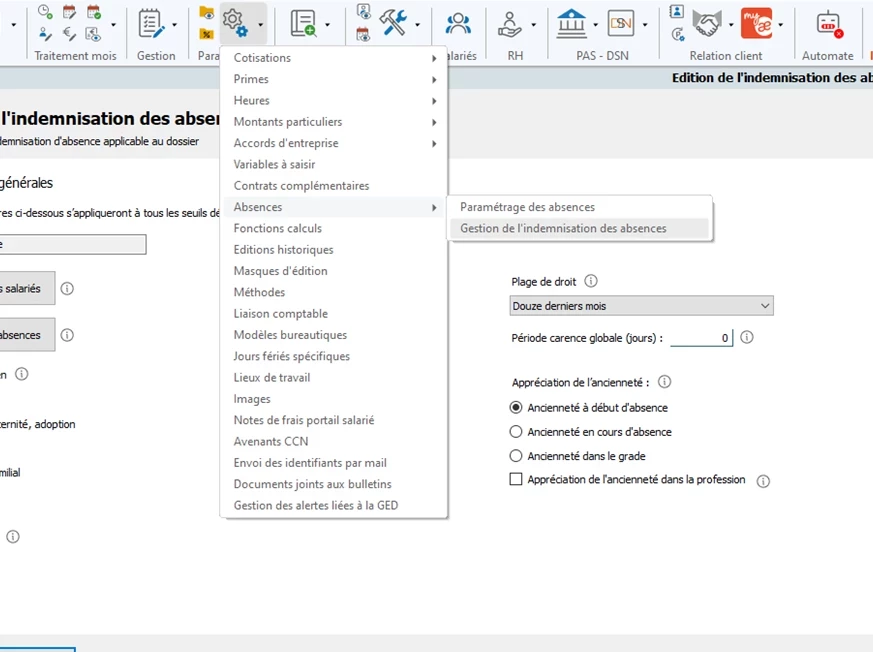Click the info icon beside Plage de droit

click(591, 282)
